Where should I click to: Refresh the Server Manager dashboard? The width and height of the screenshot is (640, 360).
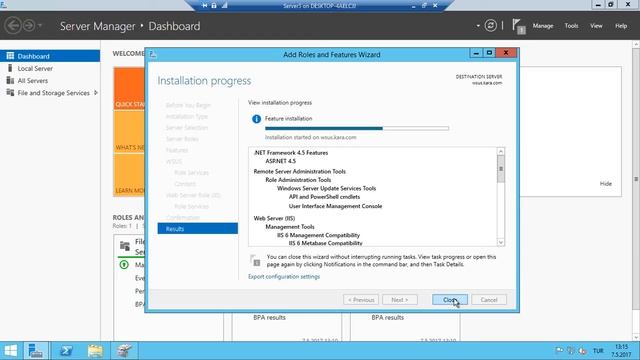tap(490, 26)
